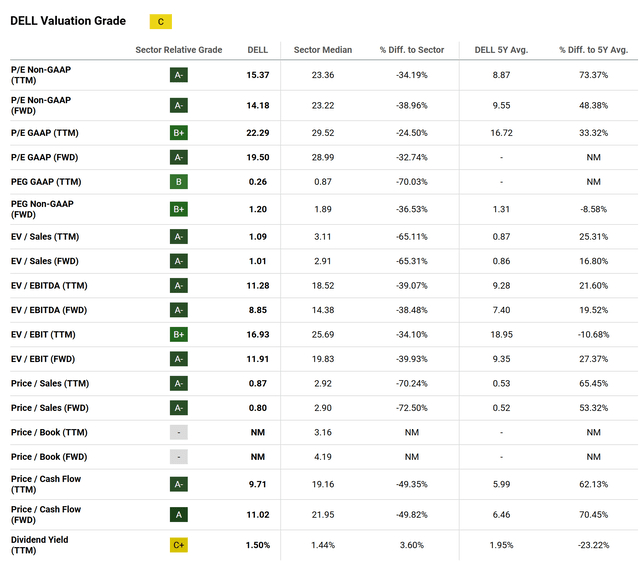Click the yellow C+ badge for Dividend Yield (TTM)

pyautogui.click(x=179, y=545)
